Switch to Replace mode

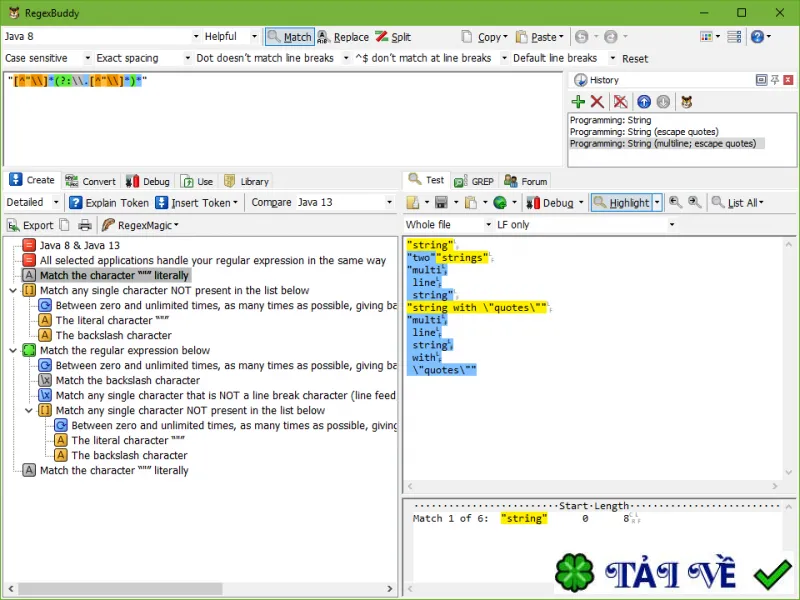[x=343, y=37]
